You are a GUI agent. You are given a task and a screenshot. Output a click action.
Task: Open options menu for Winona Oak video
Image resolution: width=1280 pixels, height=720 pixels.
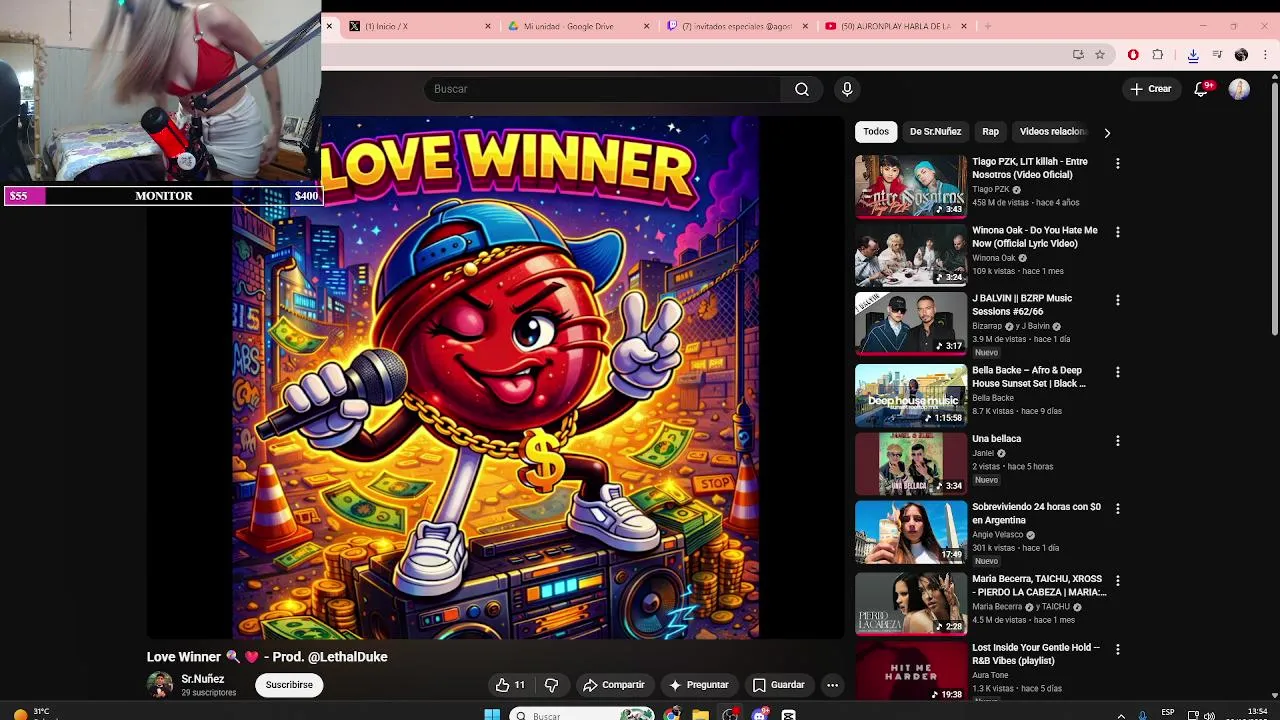click(1118, 232)
